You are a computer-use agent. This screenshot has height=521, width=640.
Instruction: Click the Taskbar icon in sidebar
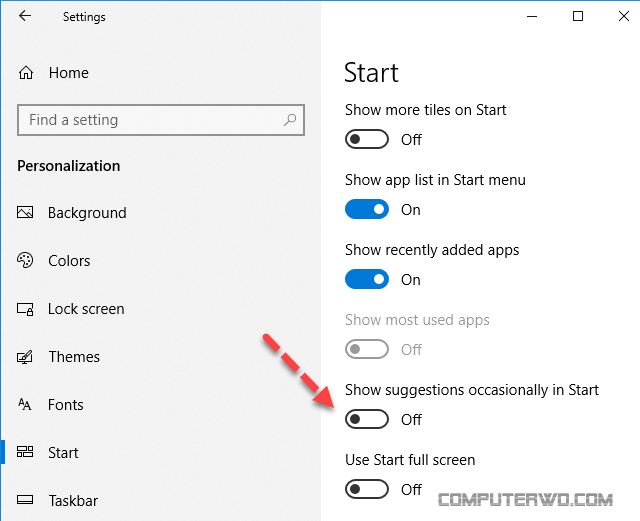[25, 499]
